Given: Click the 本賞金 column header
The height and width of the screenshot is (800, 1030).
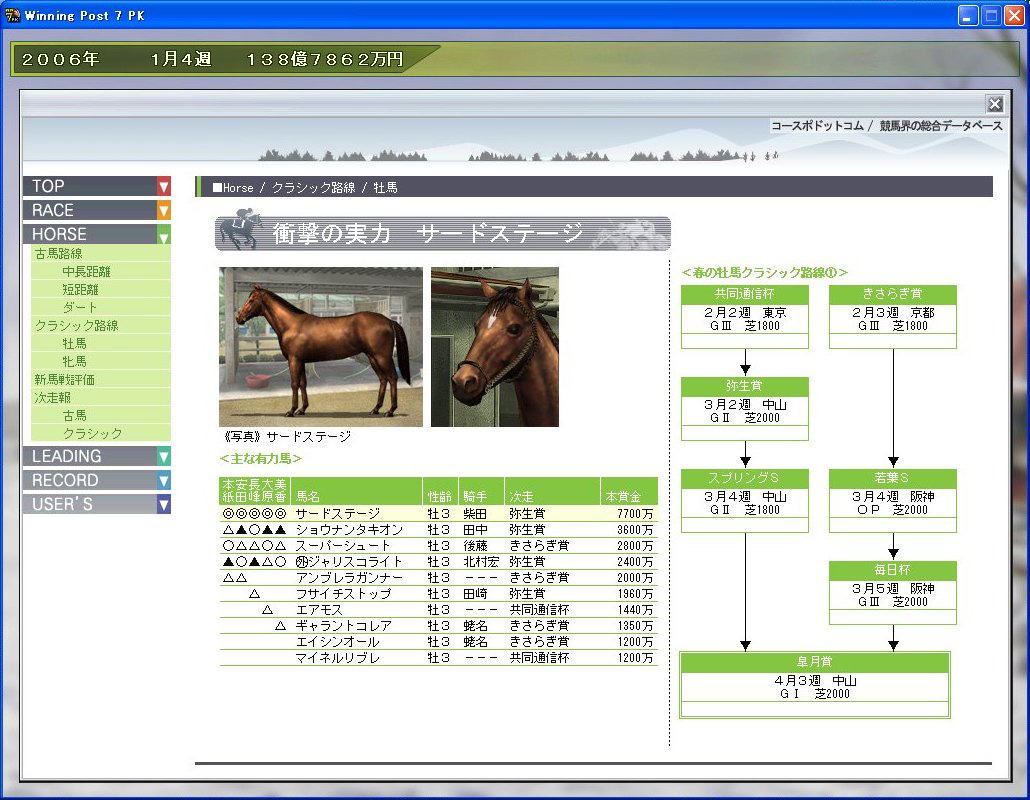Looking at the screenshot, I should pos(629,491).
